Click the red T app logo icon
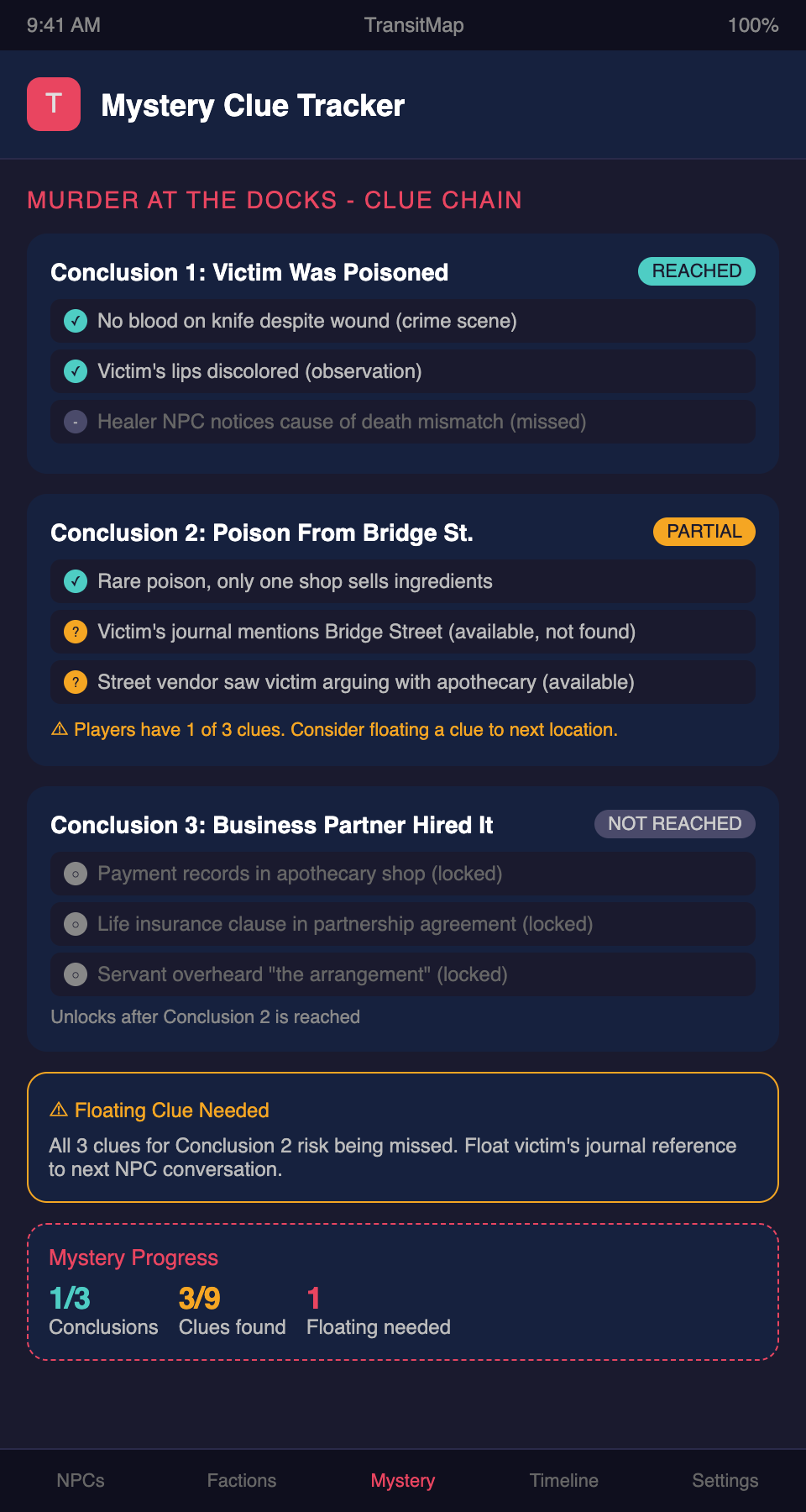The image size is (806, 1512). [54, 104]
